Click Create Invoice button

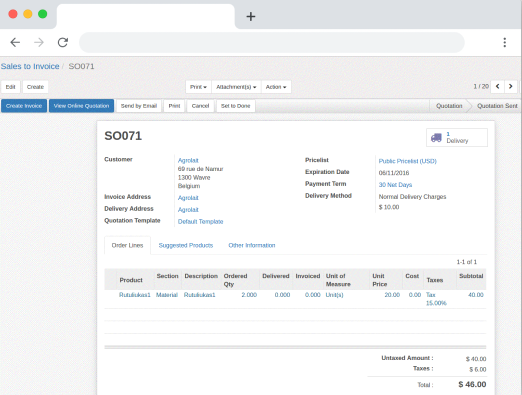[24, 106]
